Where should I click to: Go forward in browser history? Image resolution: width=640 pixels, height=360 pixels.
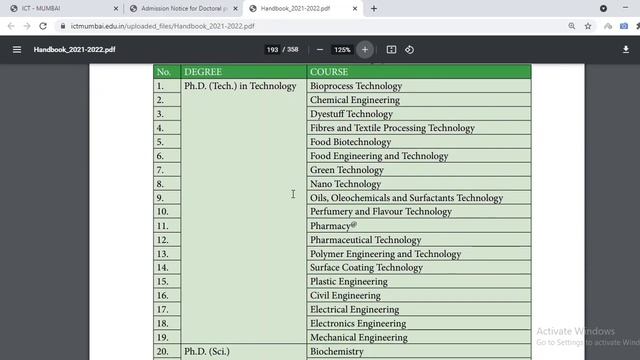pos(27,26)
